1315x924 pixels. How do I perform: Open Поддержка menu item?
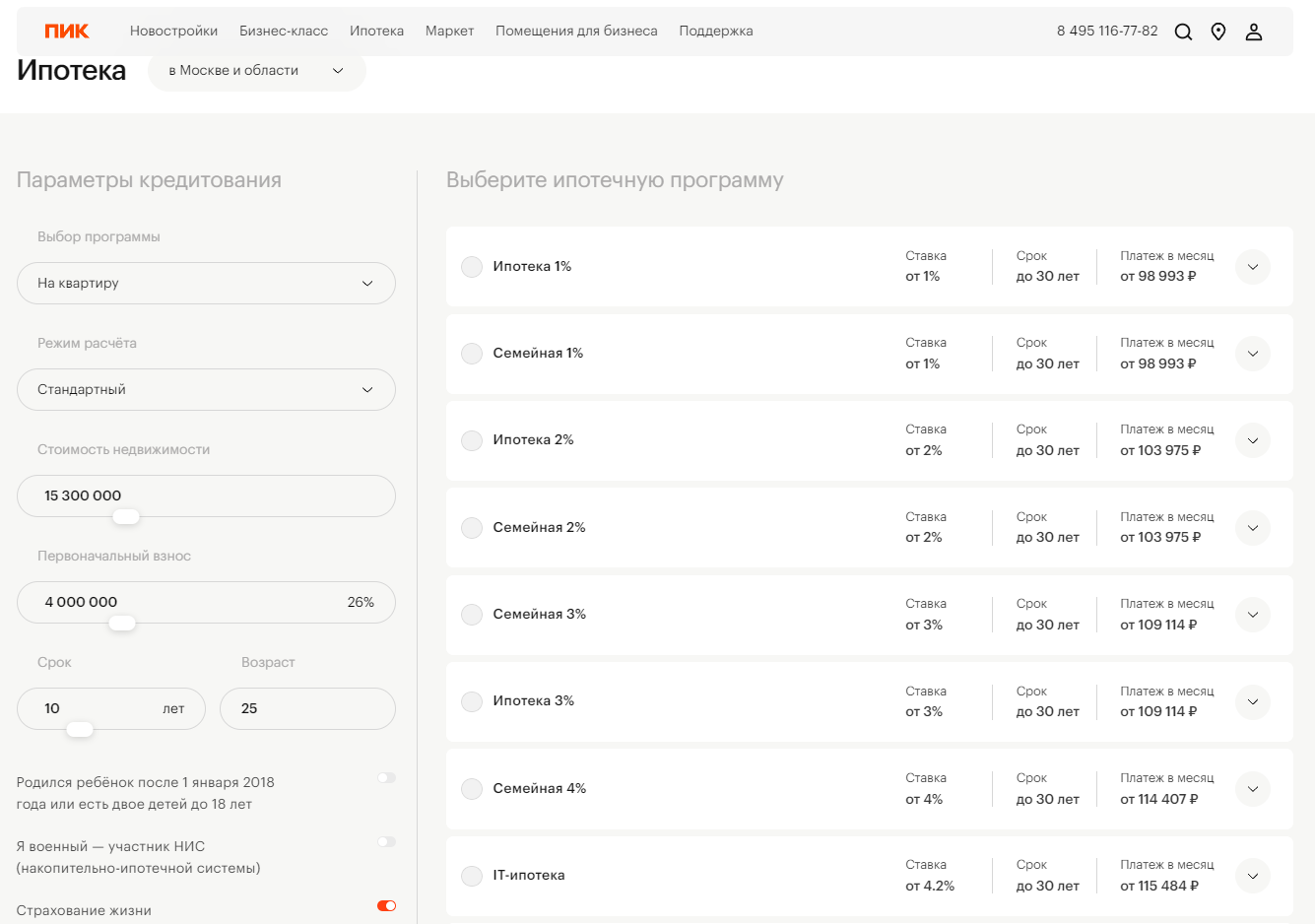(716, 31)
